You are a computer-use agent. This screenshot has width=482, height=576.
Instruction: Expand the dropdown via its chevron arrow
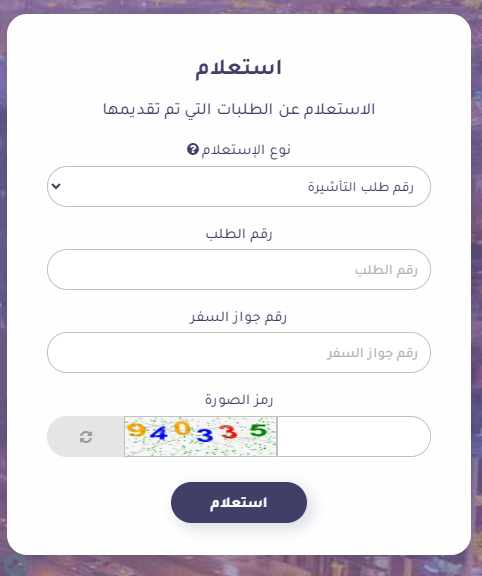click(x=56, y=186)
